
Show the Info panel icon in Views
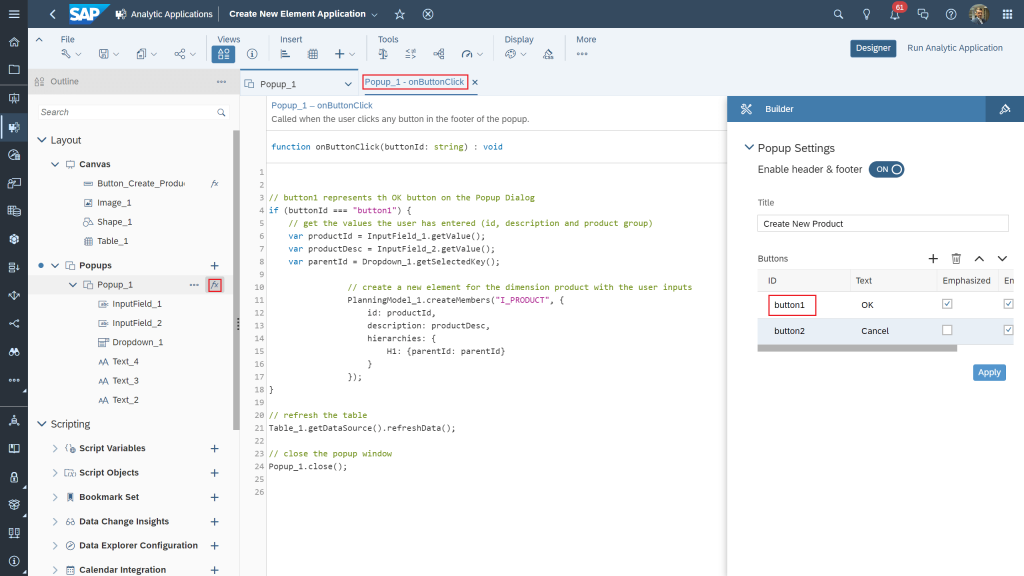coord(252,54)
